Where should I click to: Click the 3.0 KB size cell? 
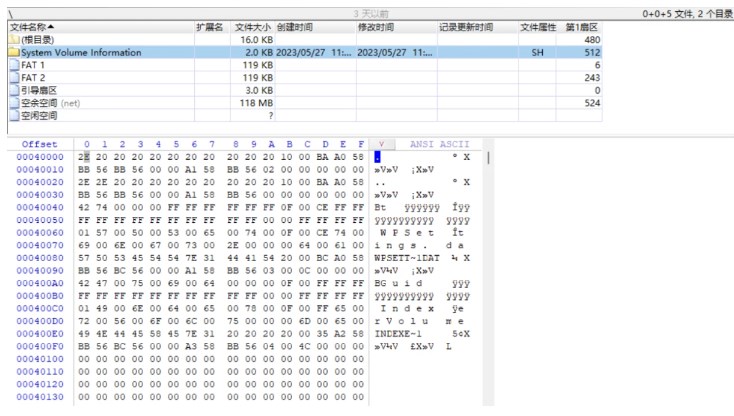(259, 90)
